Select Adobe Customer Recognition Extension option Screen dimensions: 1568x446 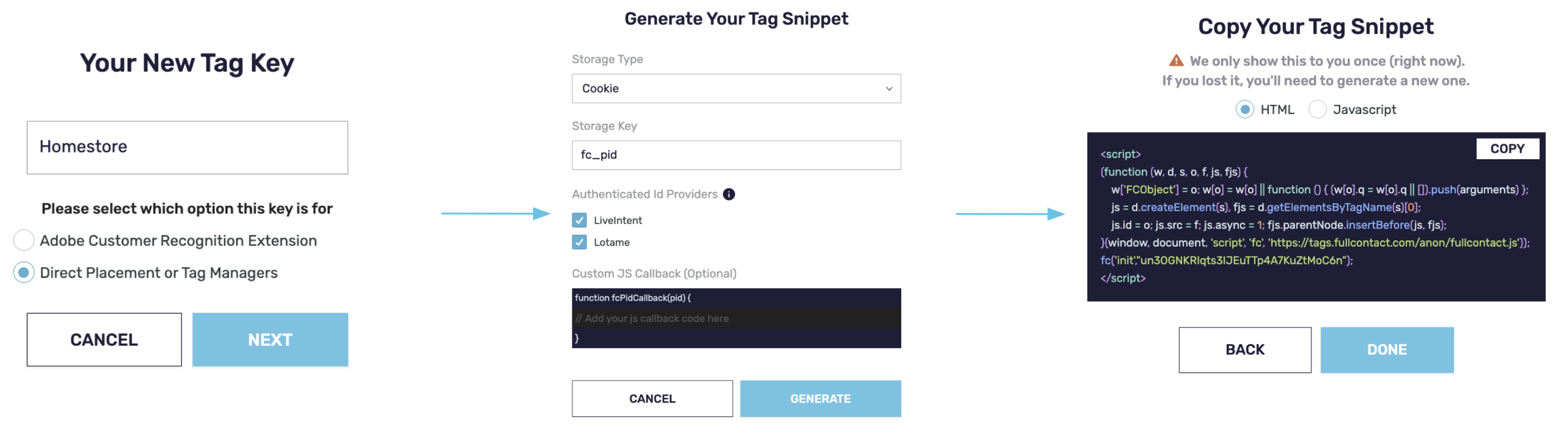23,240
